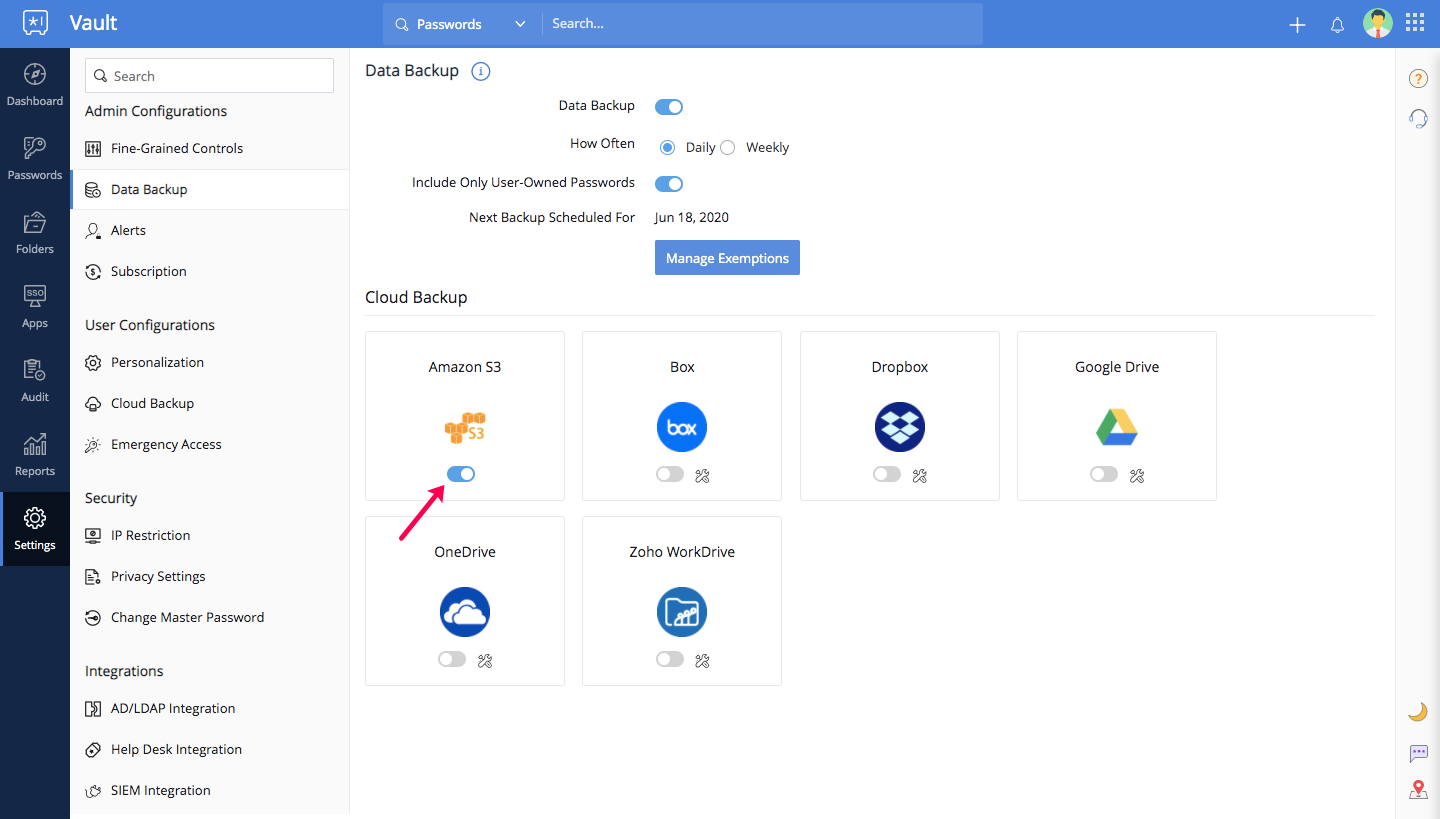Click the Box configure tools icon

coord(702,476)
